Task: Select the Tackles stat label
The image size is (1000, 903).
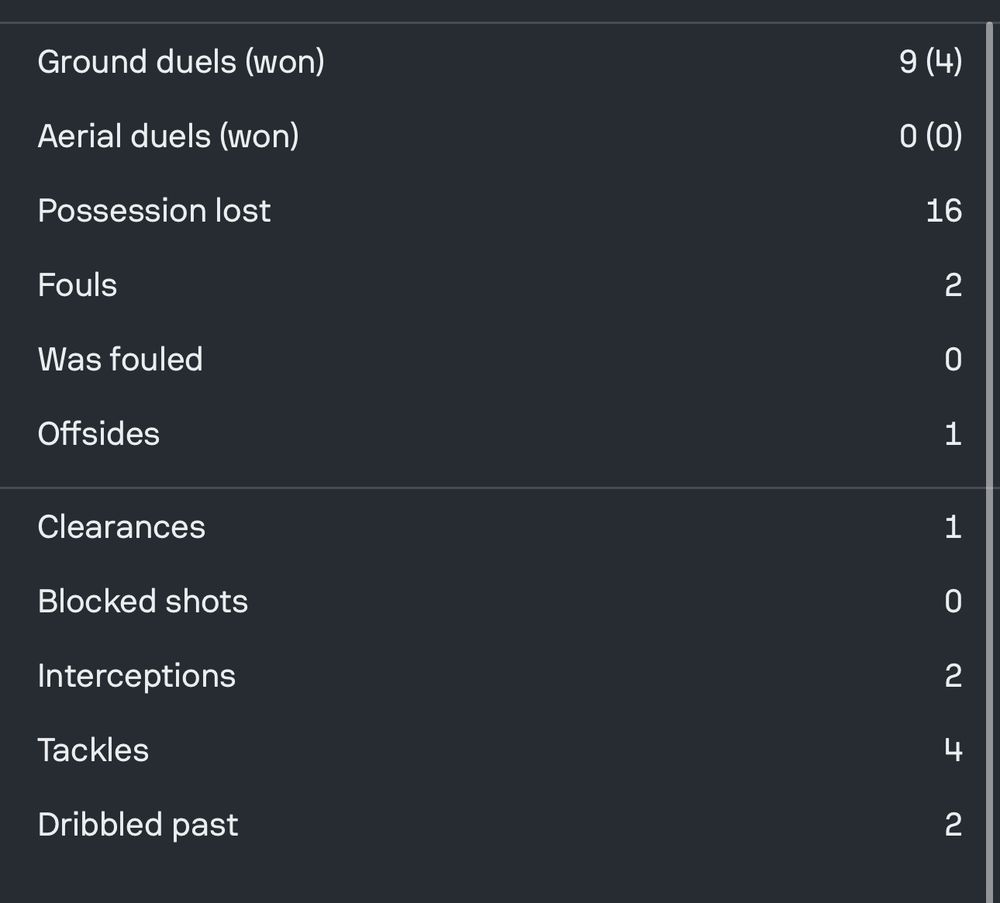Action: click(93, 750)
